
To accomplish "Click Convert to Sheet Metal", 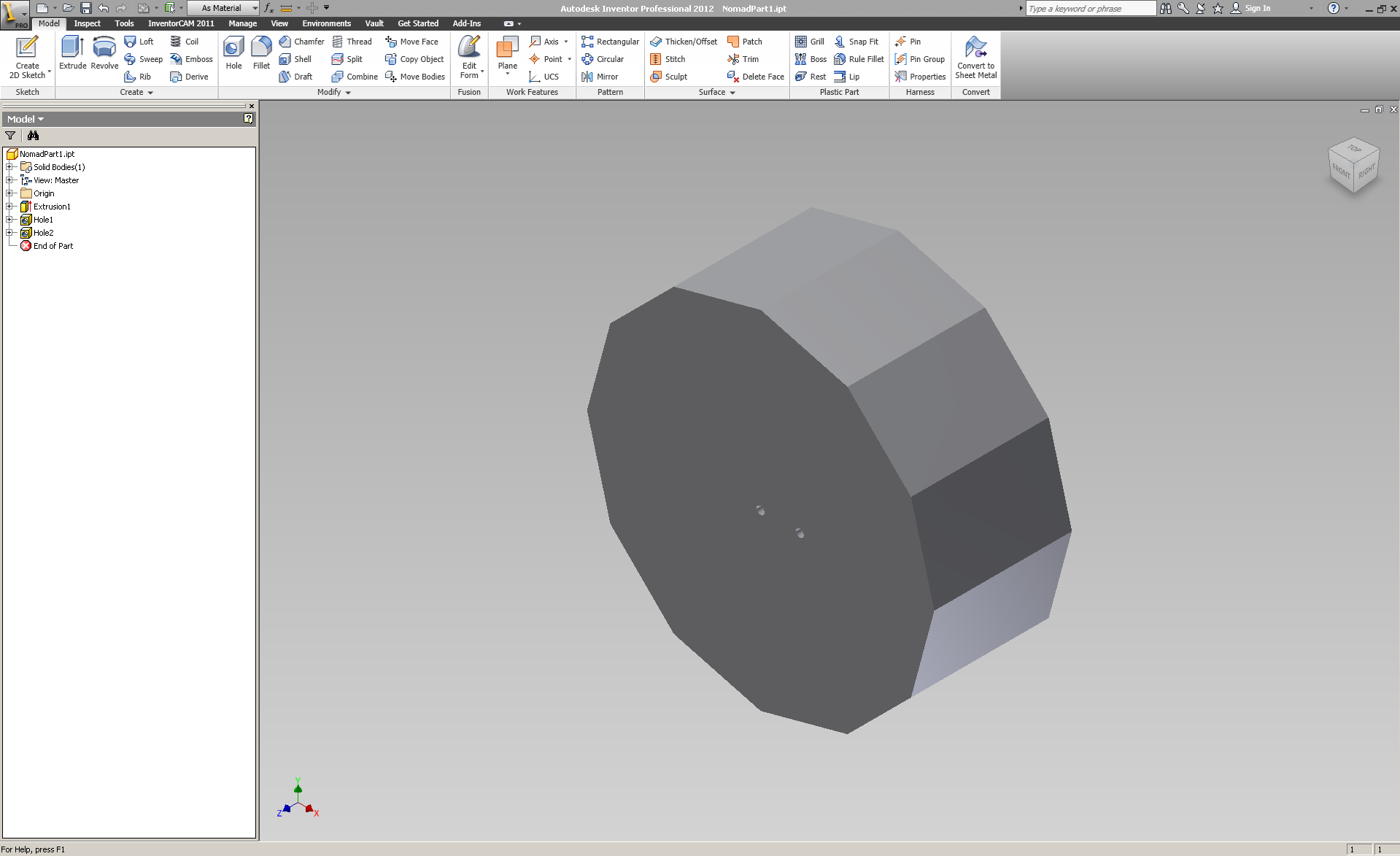I will point(975,57).
